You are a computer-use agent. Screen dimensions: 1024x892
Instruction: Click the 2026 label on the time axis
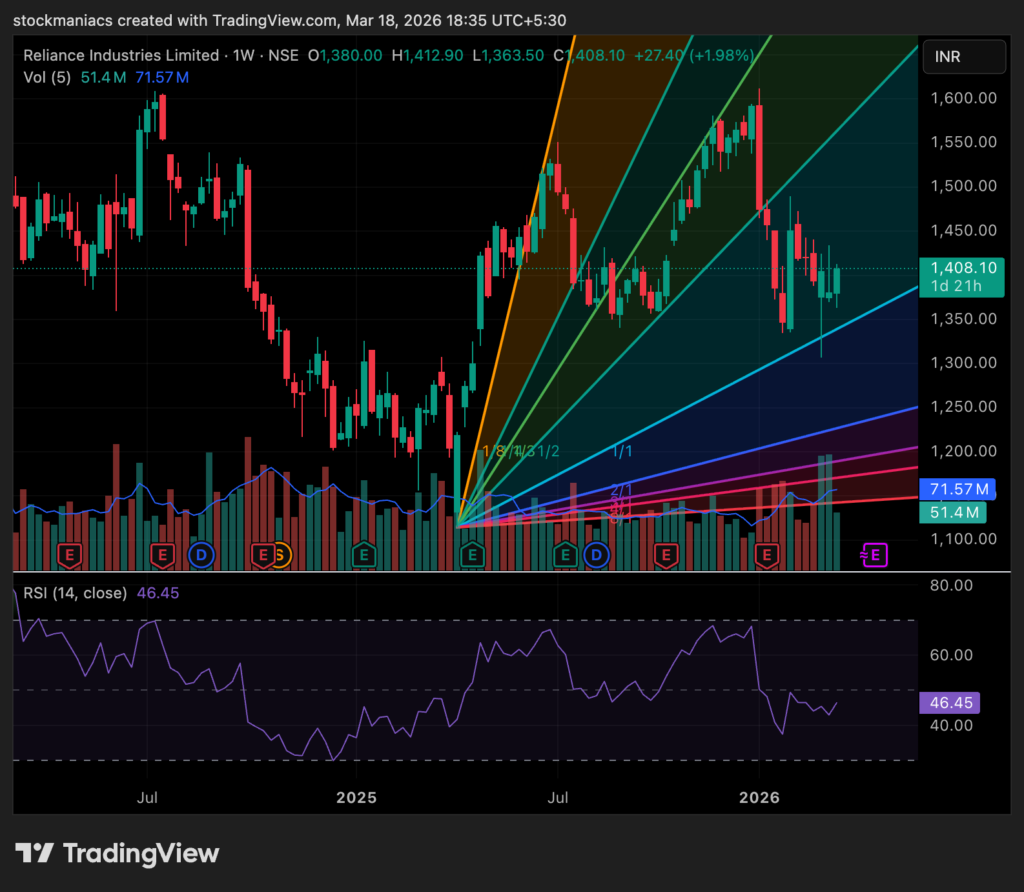click(759, 798)
